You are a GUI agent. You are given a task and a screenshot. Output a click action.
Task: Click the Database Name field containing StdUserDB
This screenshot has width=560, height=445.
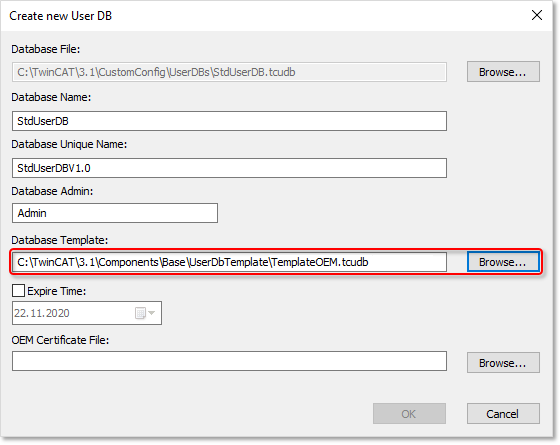pyautogui.click(x=229, y=121)
